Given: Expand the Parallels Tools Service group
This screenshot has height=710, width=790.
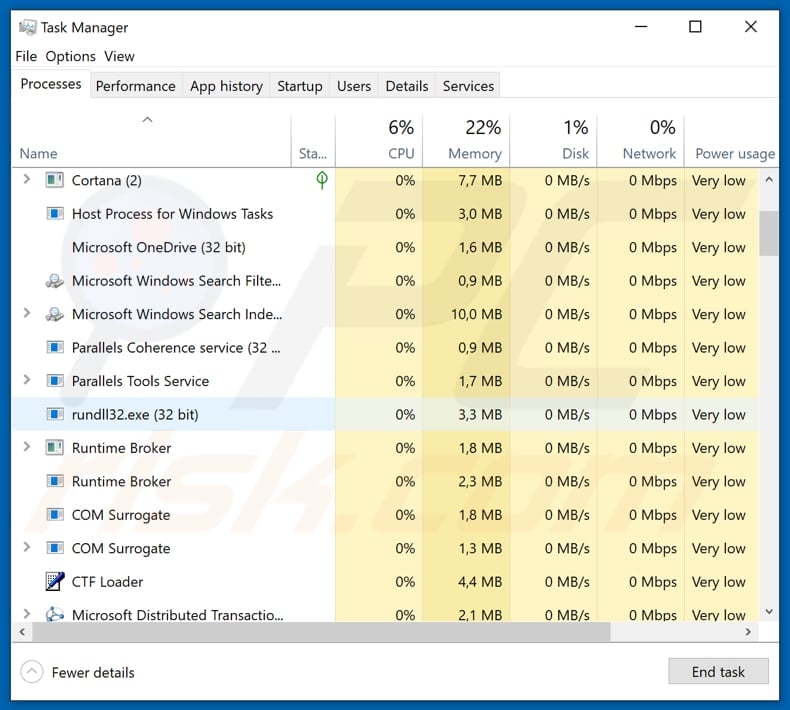Looking at the screenshot, I should coord(27,380).
